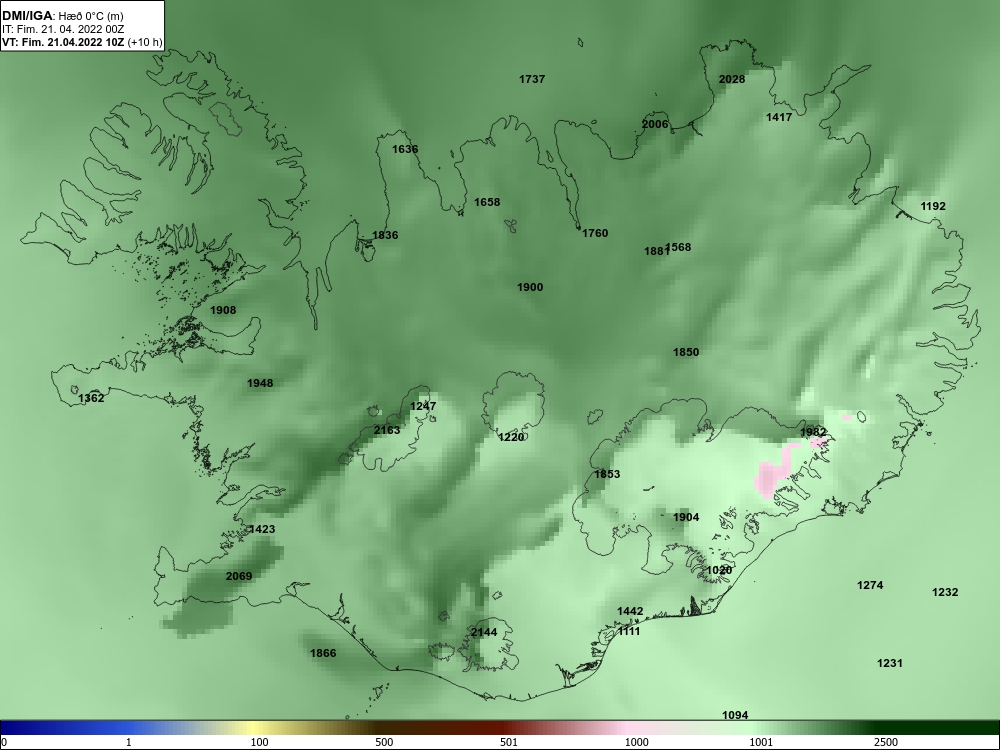Image resolution: width=1000 pixels, height=750 pixels.
Task: Click the 500 label on the color scale
Action: click(x=385, y=742)
